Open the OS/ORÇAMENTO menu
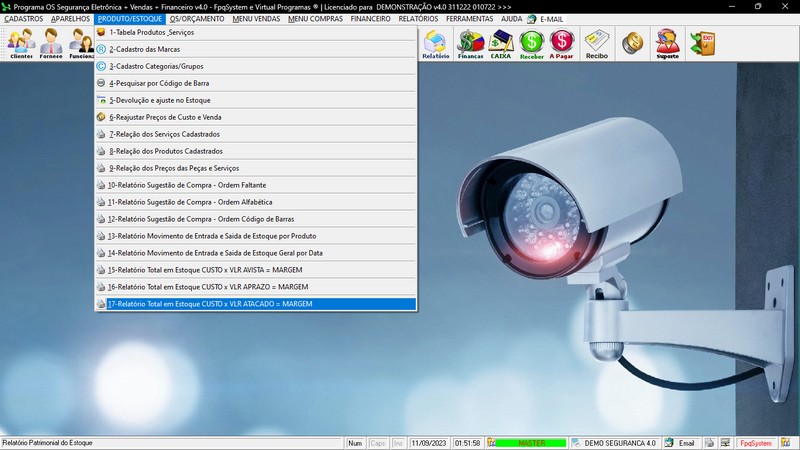This screenshot has height=450, width=800. (197, 19)
